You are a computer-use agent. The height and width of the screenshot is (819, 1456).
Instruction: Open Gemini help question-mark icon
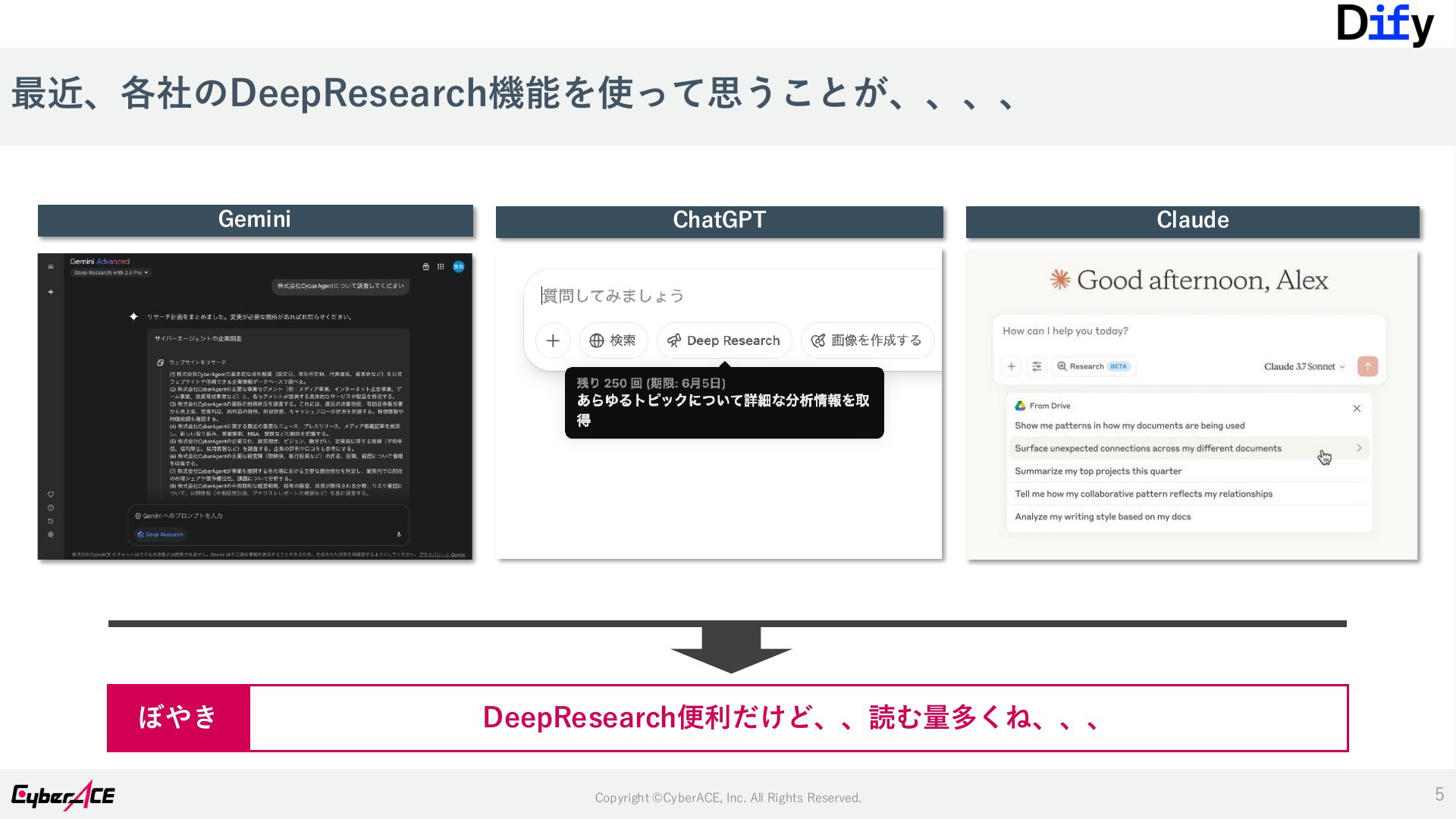tap(51, 508)
